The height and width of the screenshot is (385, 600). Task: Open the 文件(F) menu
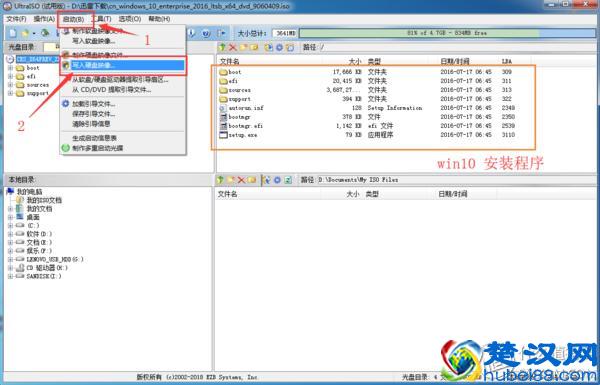click(x=15, y=19)
